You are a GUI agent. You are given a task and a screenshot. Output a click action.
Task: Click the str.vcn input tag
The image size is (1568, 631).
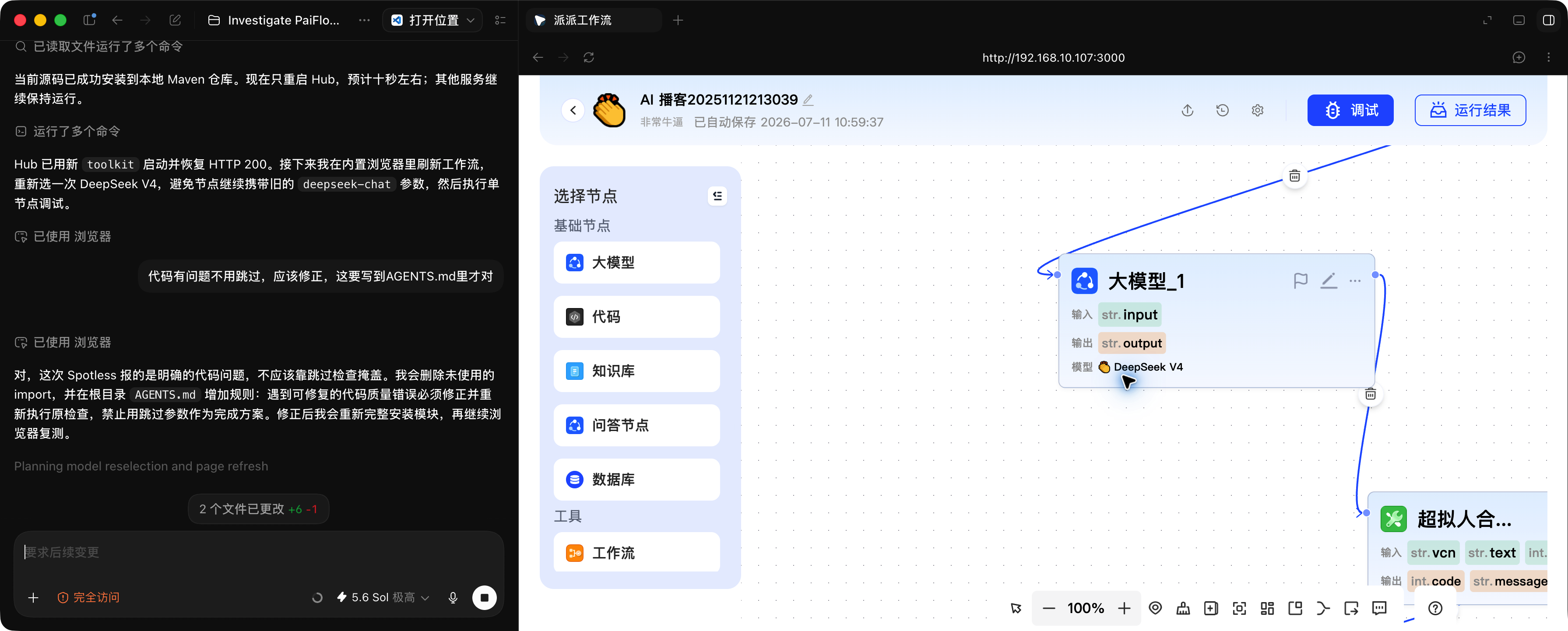coord(1433,553)
